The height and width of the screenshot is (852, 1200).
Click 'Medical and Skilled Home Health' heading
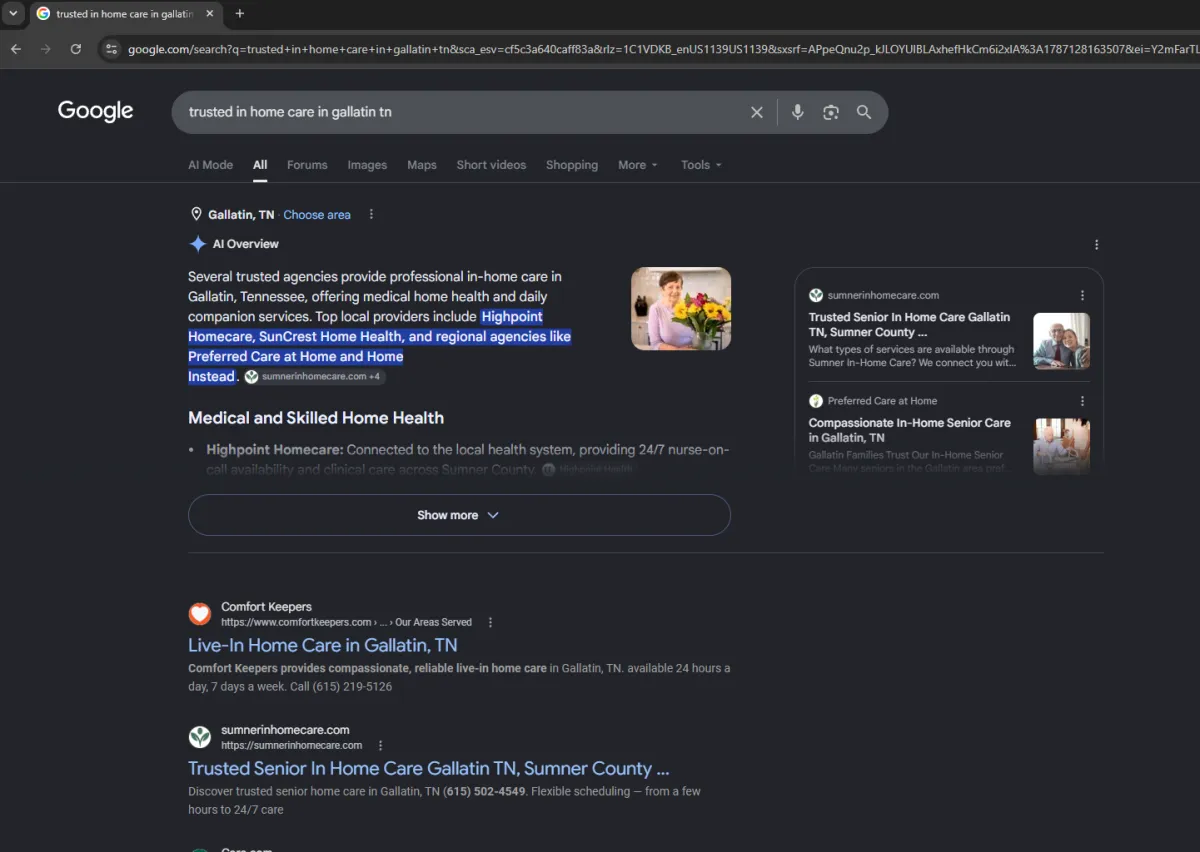[x=316, y=418]
